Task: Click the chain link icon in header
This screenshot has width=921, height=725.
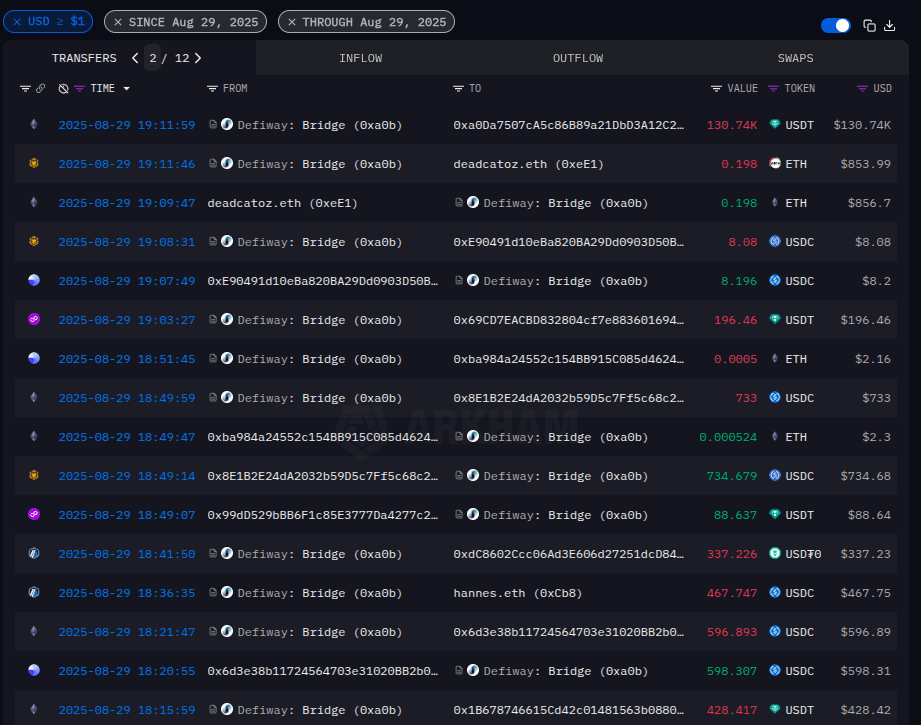Action: point(41,89)
